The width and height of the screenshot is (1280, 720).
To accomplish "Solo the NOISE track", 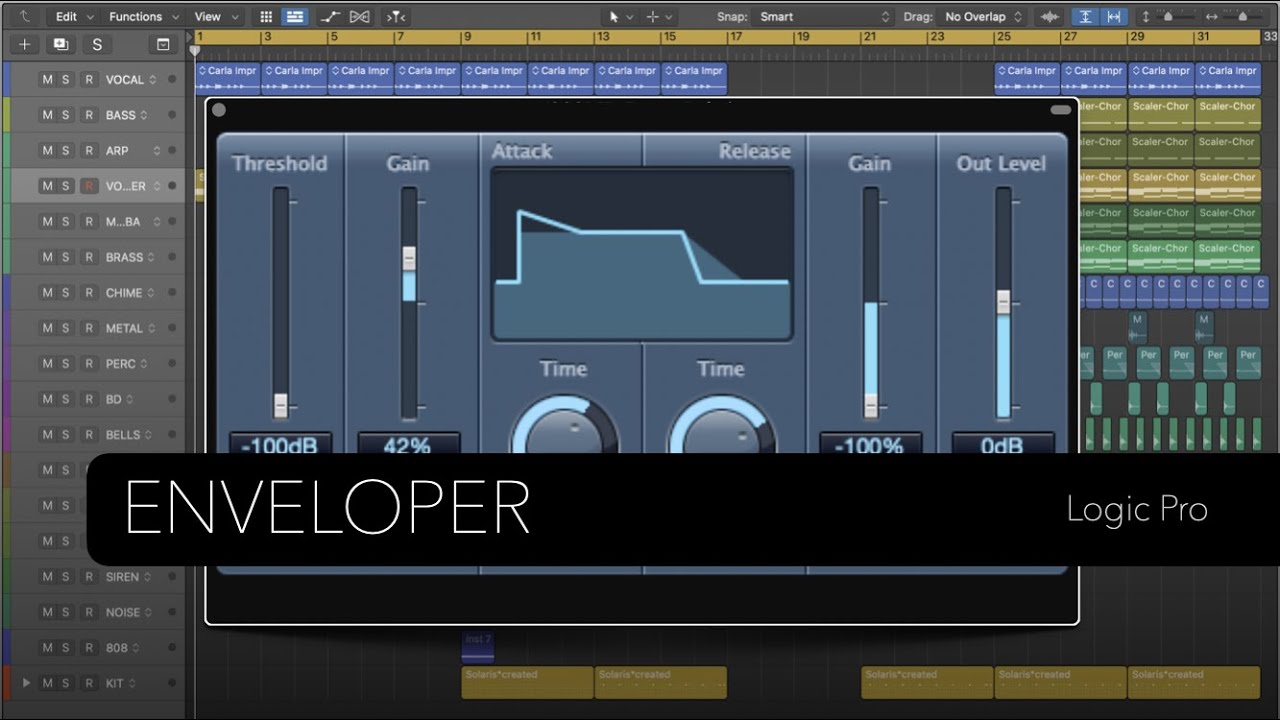I will point(66,612).
